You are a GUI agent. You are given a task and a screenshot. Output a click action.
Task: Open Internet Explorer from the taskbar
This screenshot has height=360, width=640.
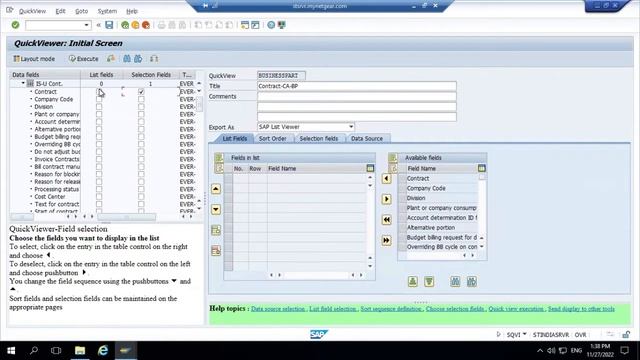point(103,350)
